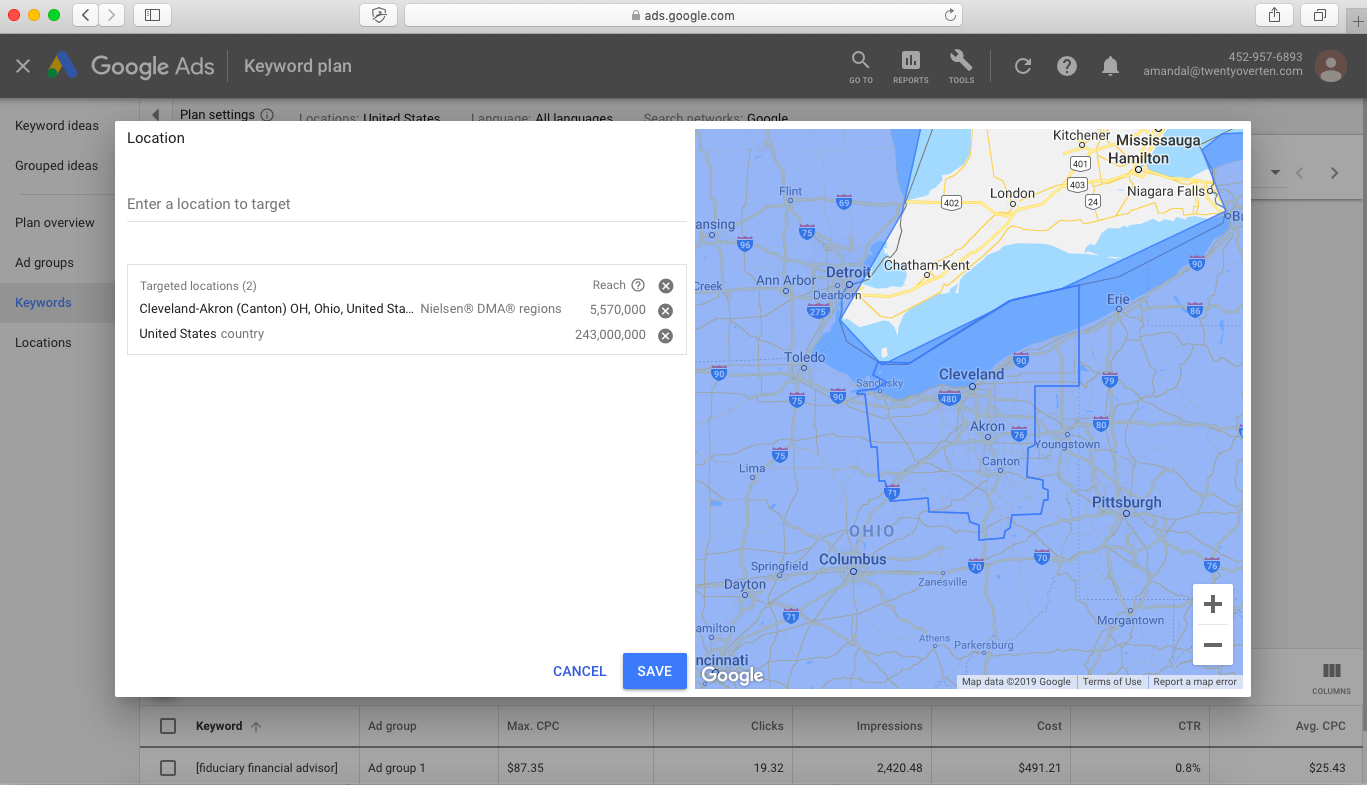Screen dimensions: 1367x785
Task: Open notifications bell icon
Action: tap(1110, 66)
